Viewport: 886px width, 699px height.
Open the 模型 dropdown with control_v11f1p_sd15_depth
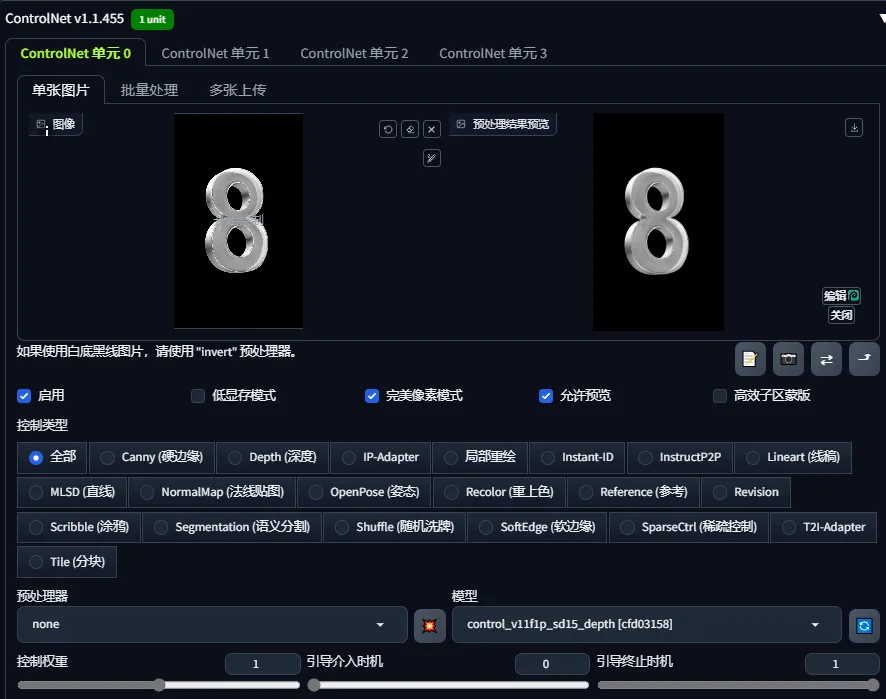coord(646,624)
